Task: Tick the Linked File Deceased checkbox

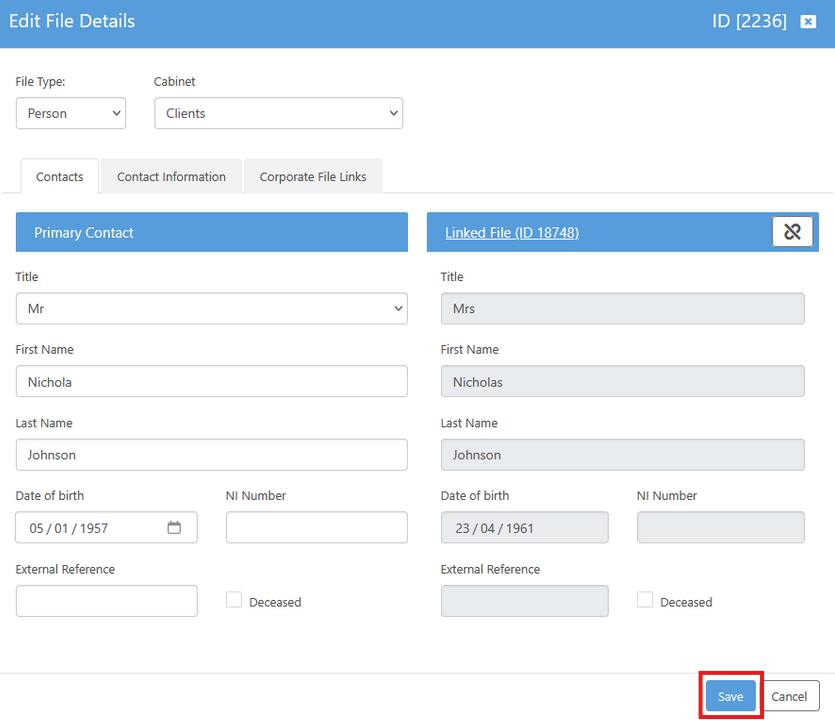Action: pos(645,600)
